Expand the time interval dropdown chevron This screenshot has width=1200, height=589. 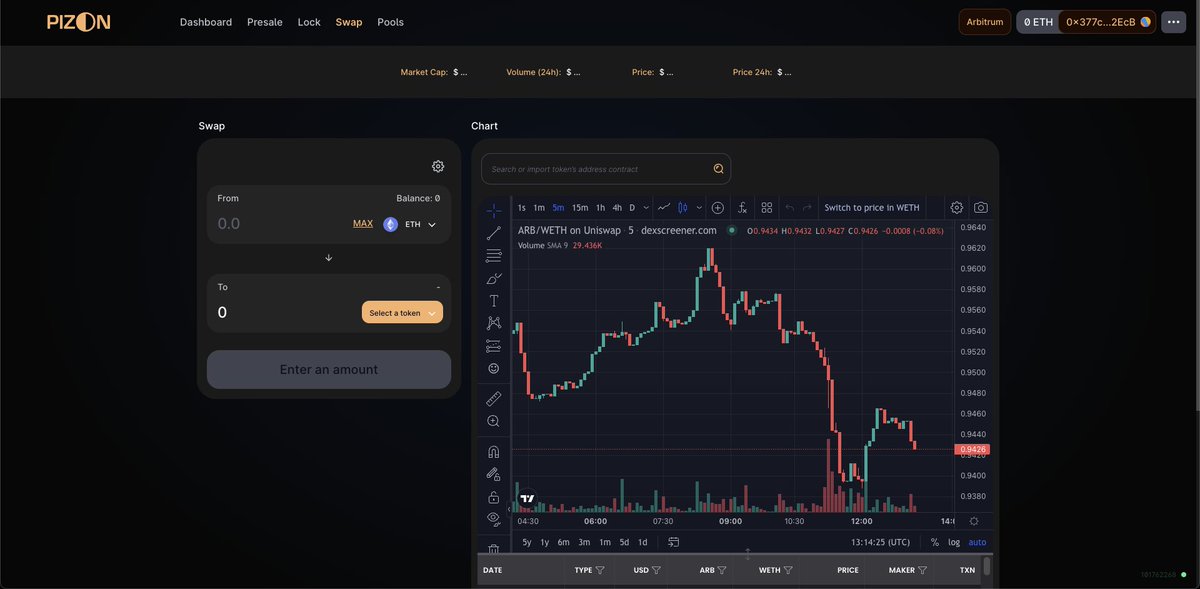point(646,208)
